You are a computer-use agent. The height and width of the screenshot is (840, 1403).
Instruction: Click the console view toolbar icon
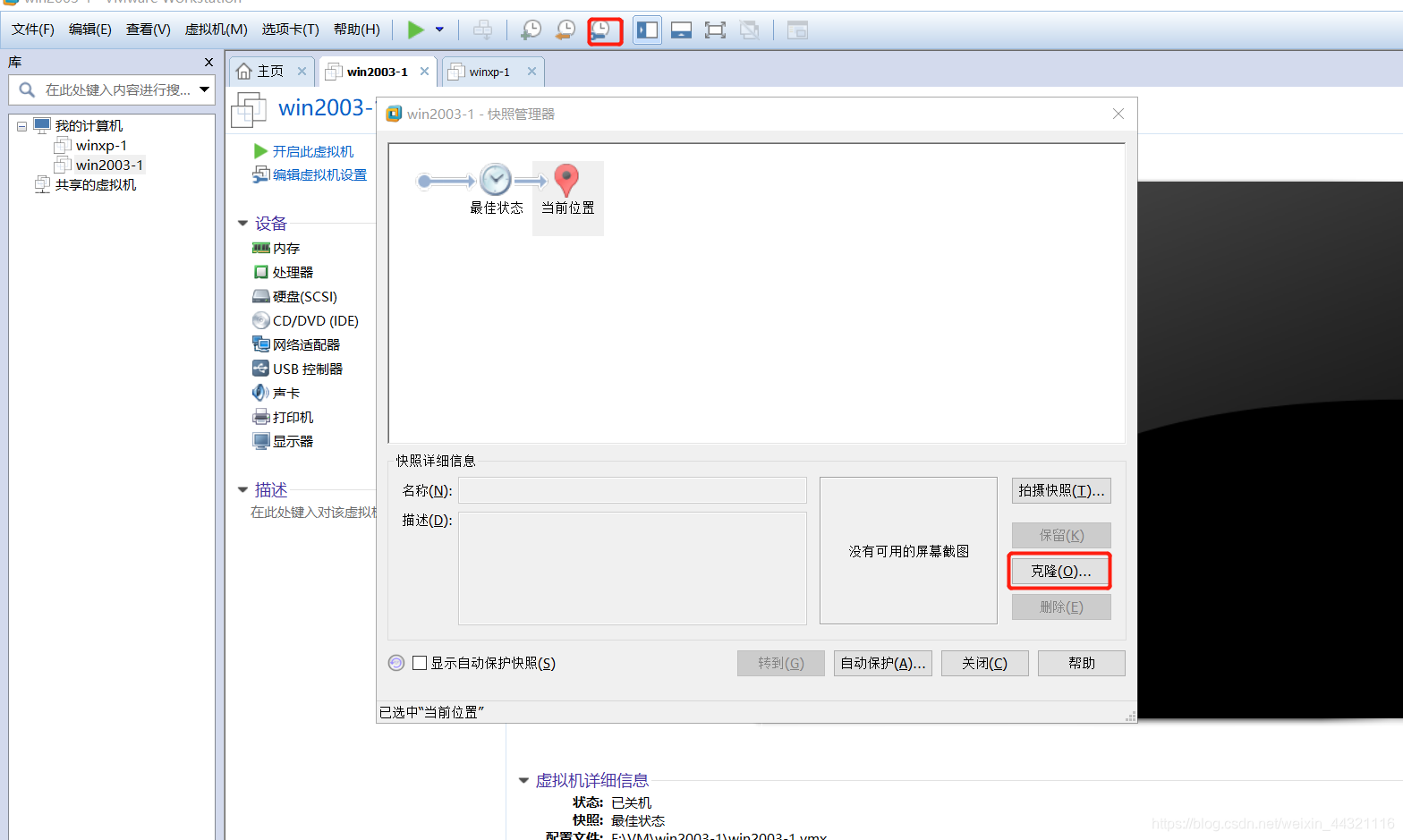[797, 30]
